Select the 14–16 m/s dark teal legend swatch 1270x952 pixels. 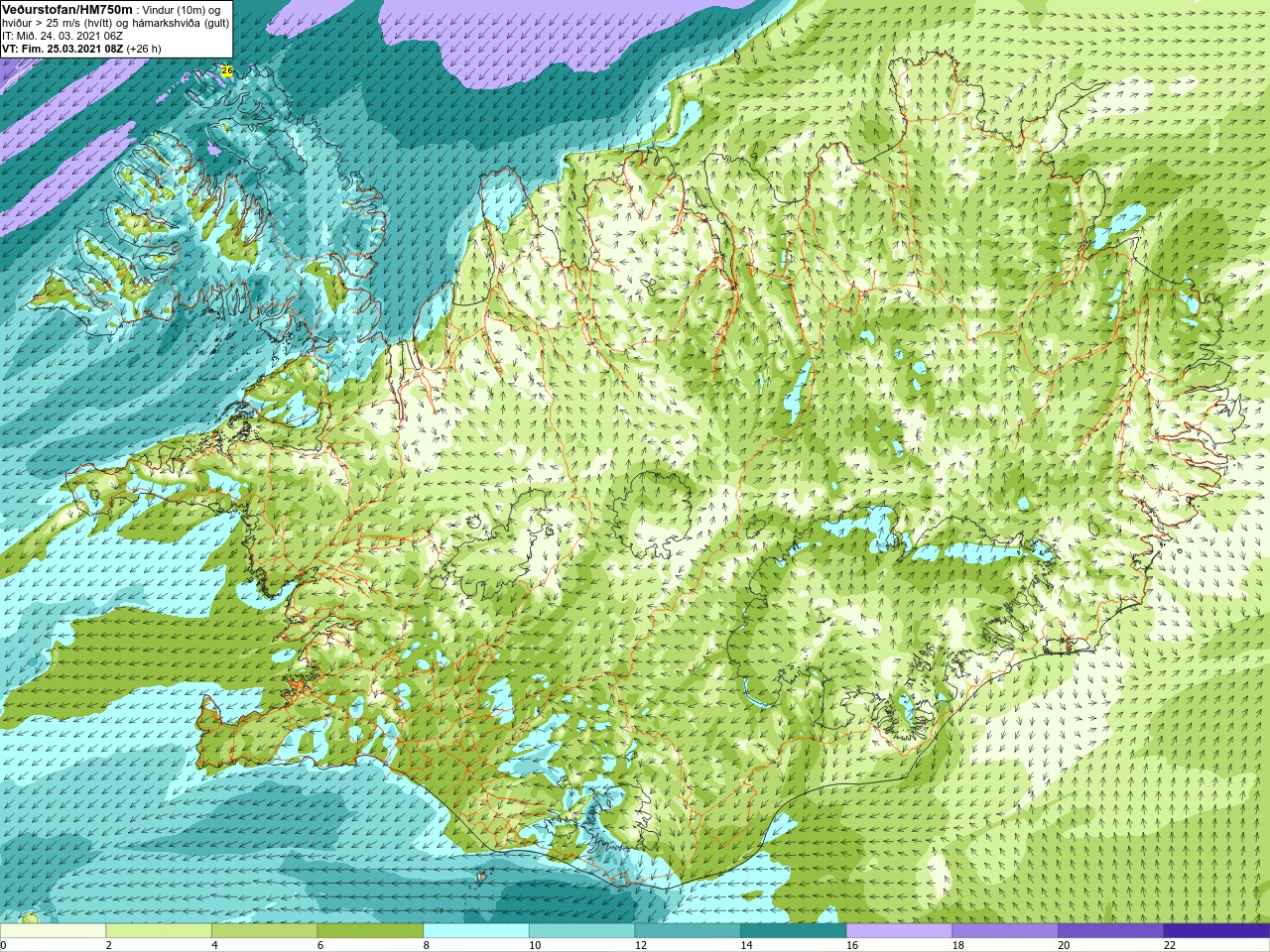[x=794, y=931]
